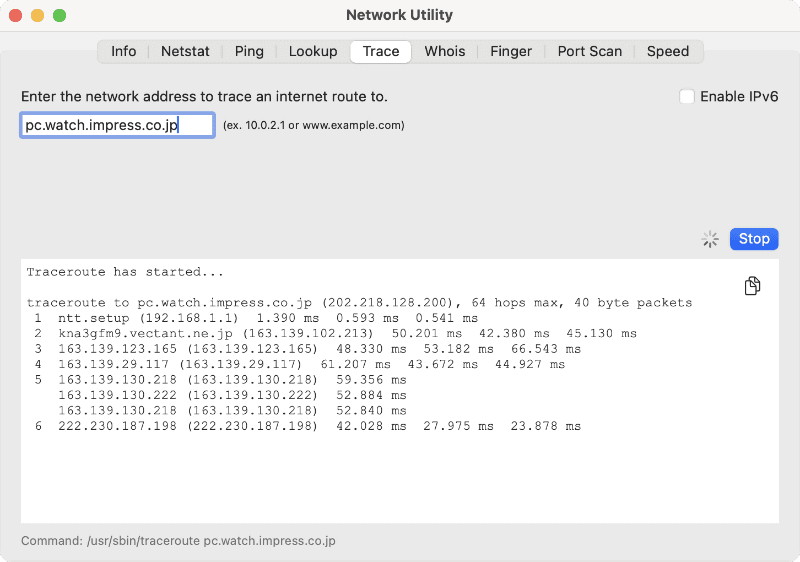The image size is (800, 562).
Task: Switch to the Finger tab
Action: pyautogui.click(x=511, y=52)
